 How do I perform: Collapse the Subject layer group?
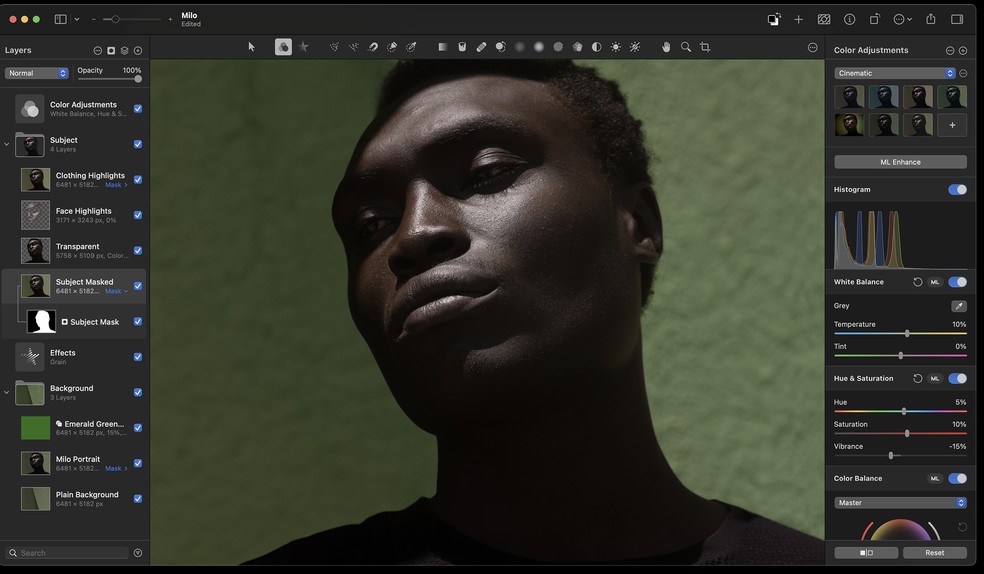pos(7,145)
